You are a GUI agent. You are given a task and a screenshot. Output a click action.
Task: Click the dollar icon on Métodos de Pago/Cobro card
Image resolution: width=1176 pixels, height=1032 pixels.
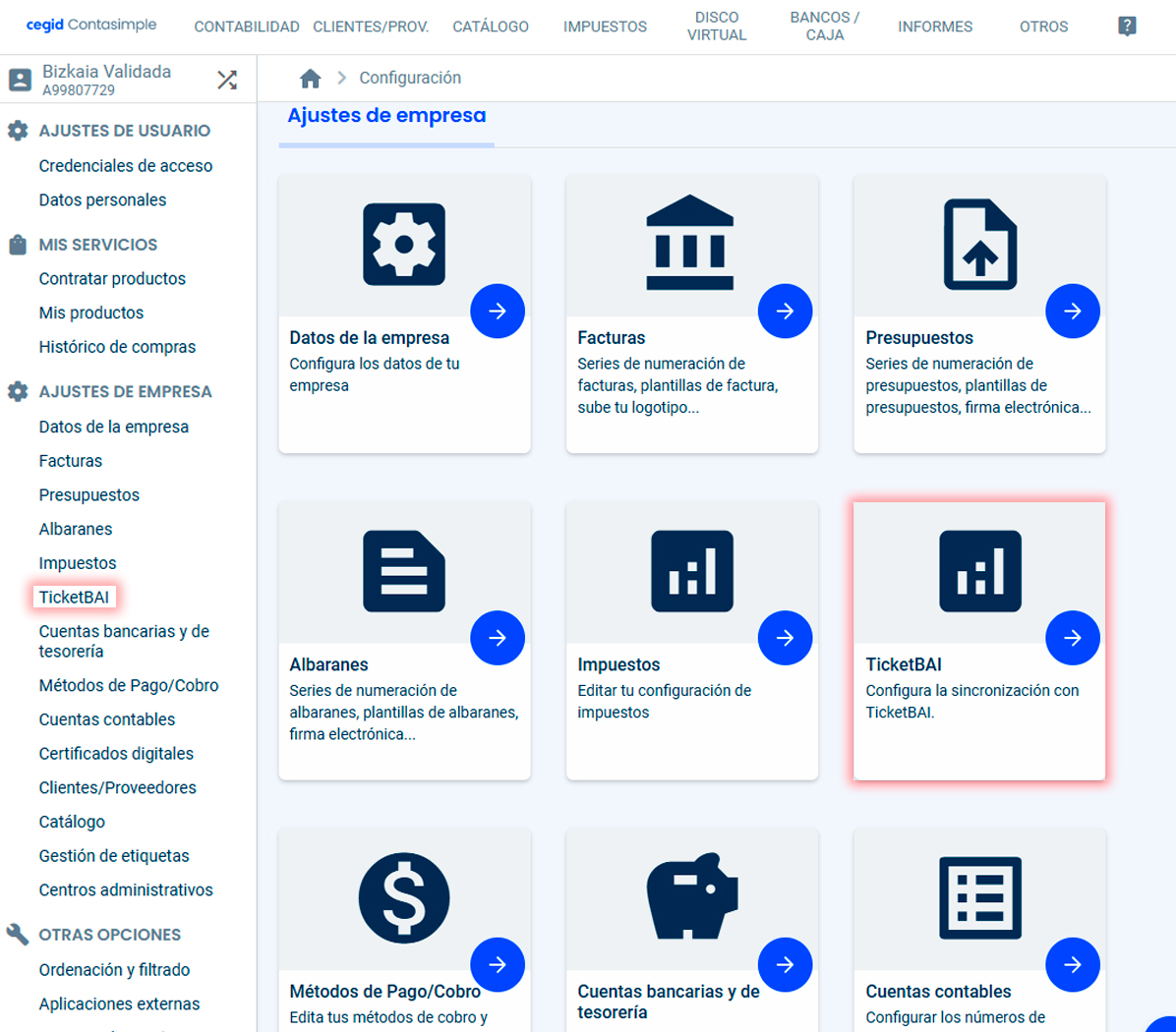point(404,898)
